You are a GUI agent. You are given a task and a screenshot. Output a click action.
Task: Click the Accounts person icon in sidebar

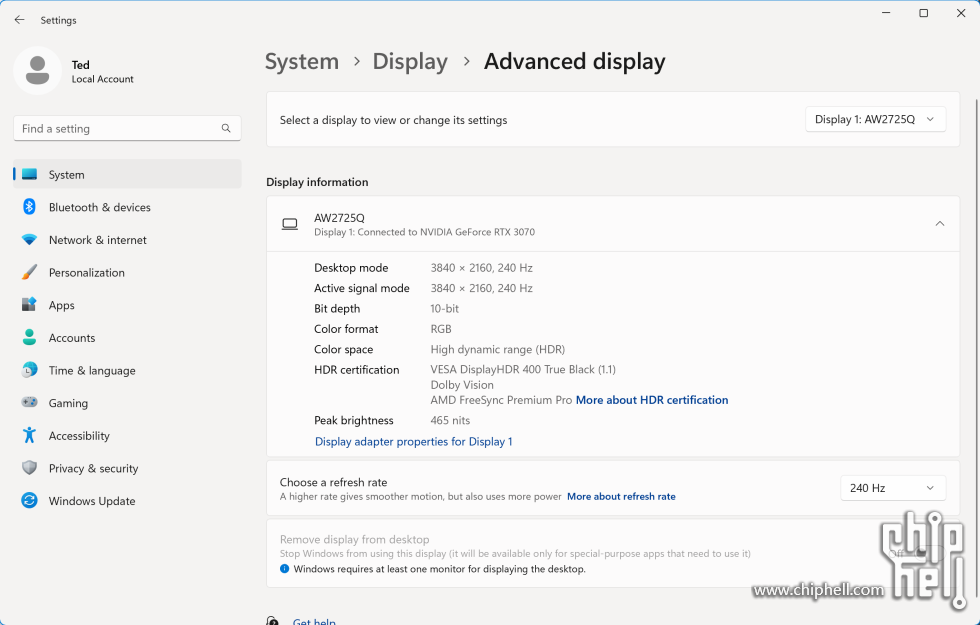point(29,337)
